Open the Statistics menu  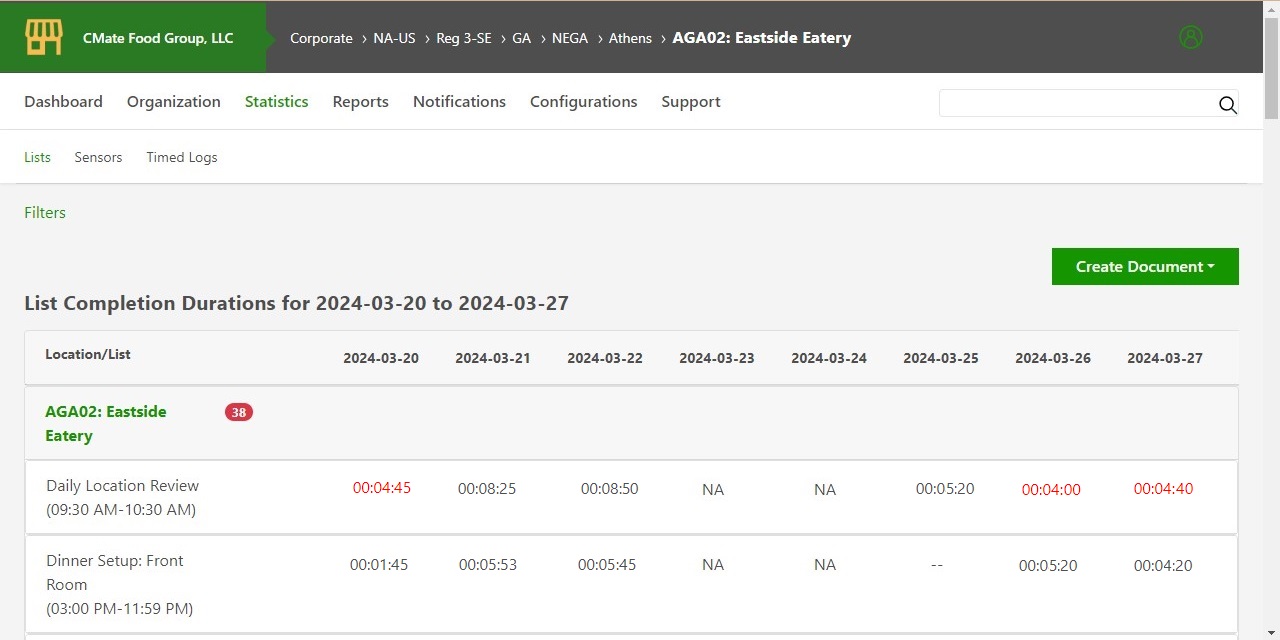pos(276,102)
